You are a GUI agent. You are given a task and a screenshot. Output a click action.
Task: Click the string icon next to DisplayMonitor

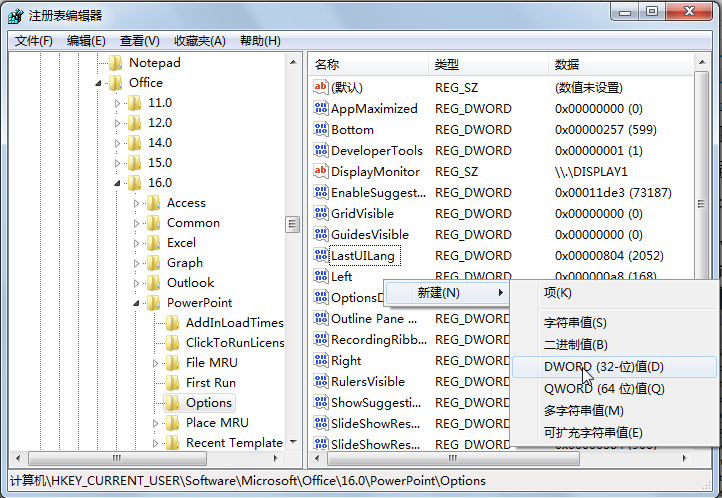[321, 171]
